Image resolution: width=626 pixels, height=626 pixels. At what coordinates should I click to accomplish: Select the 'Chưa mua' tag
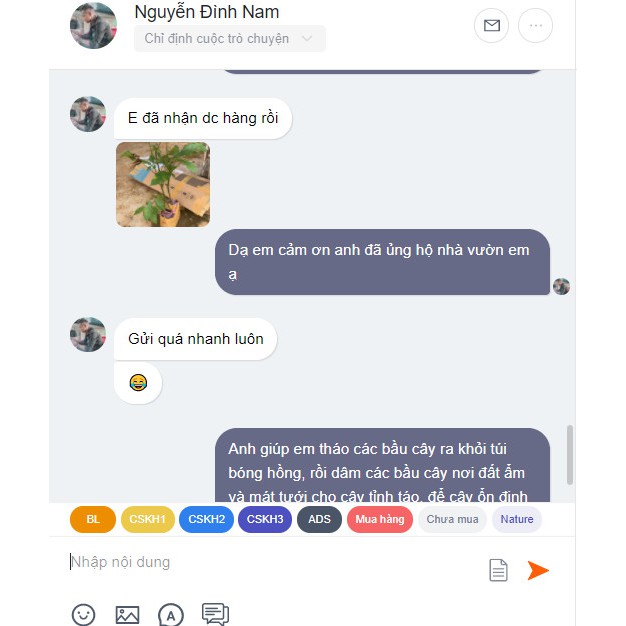click(452, 519)
